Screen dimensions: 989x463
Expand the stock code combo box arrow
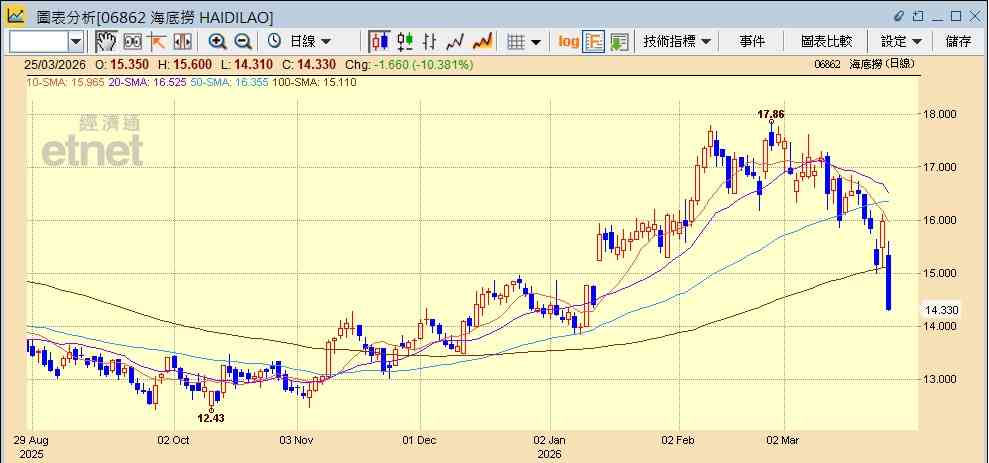[x=76, y=42]
